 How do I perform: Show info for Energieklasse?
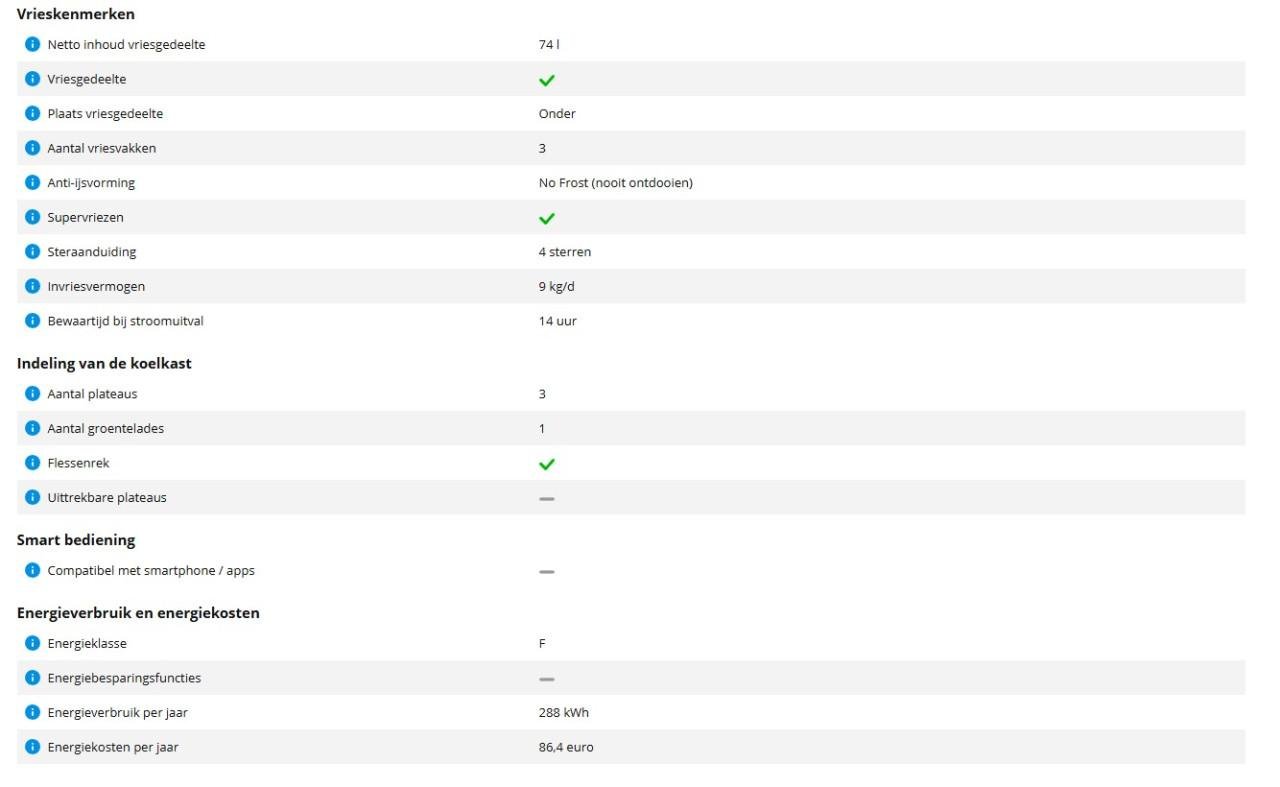[x=32, y=644]
